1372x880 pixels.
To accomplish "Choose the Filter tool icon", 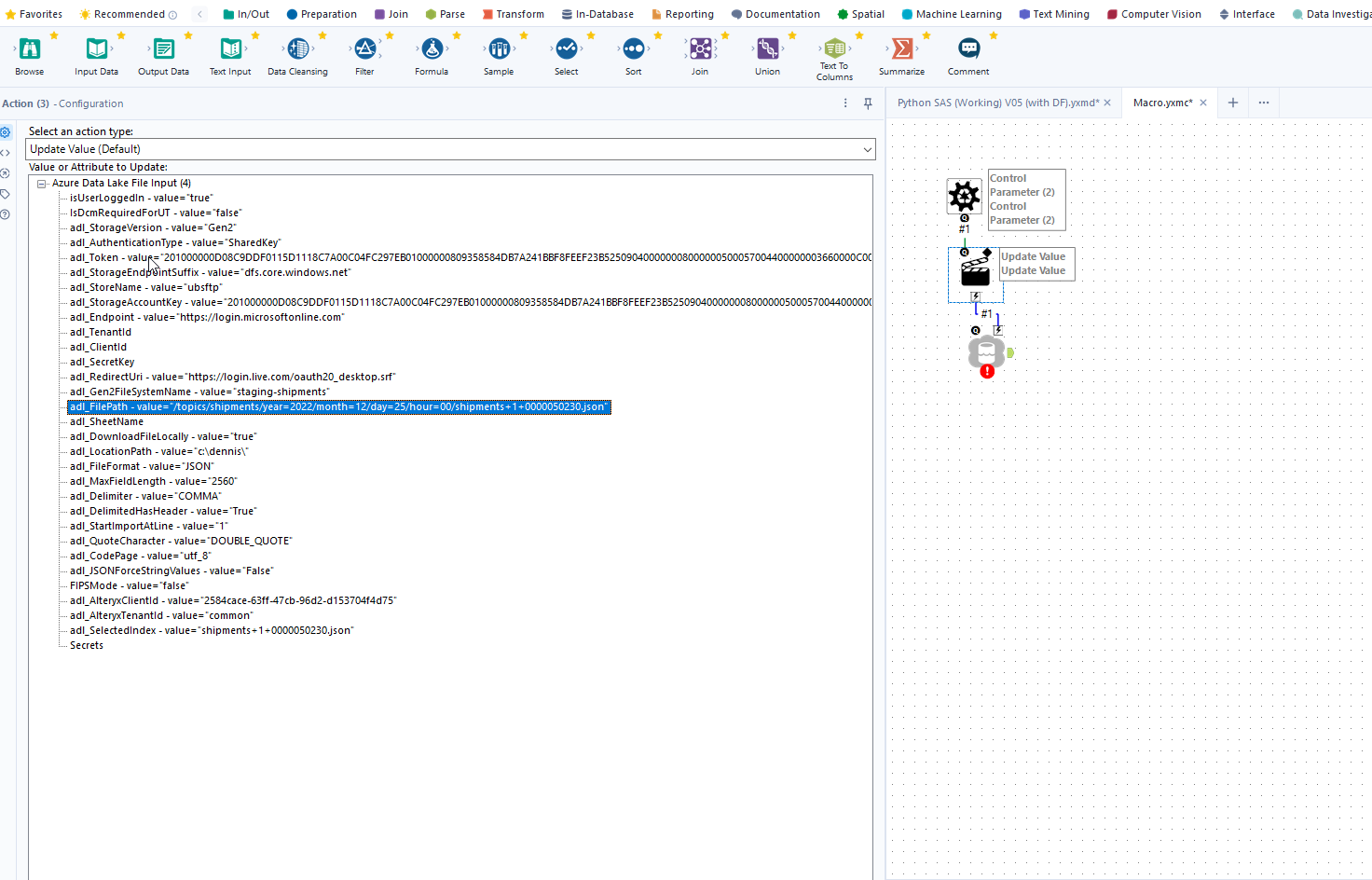I will click(364, 49).
